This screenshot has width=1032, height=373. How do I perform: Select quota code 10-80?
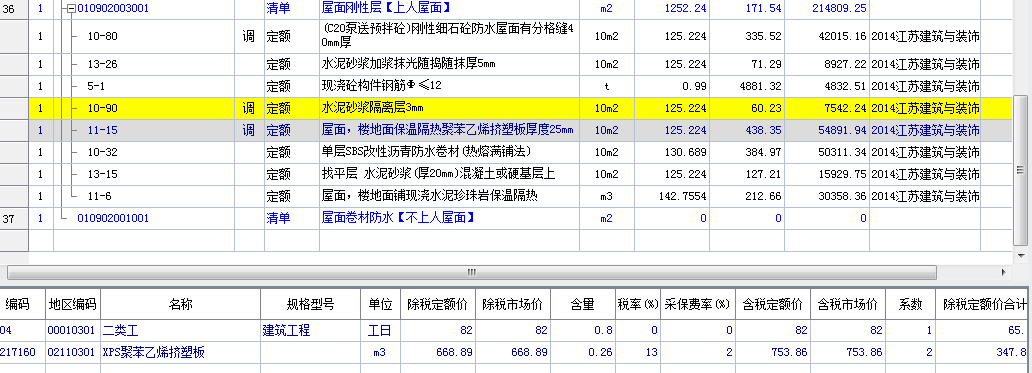(x=103, y=37)
